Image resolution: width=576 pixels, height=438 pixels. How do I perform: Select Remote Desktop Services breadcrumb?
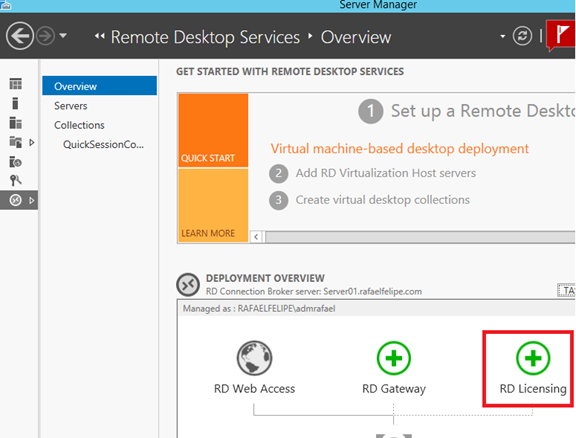[x=205, y=37]
